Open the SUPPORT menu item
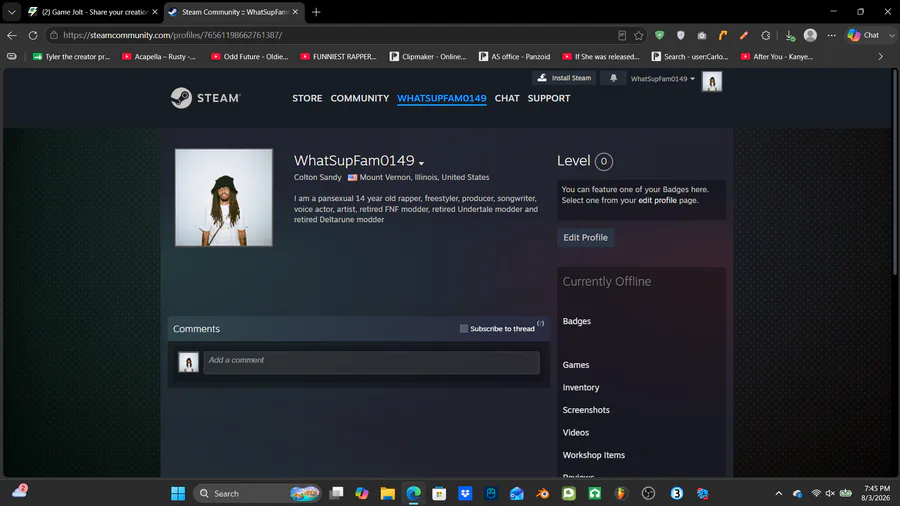 (x=549, y=98)
